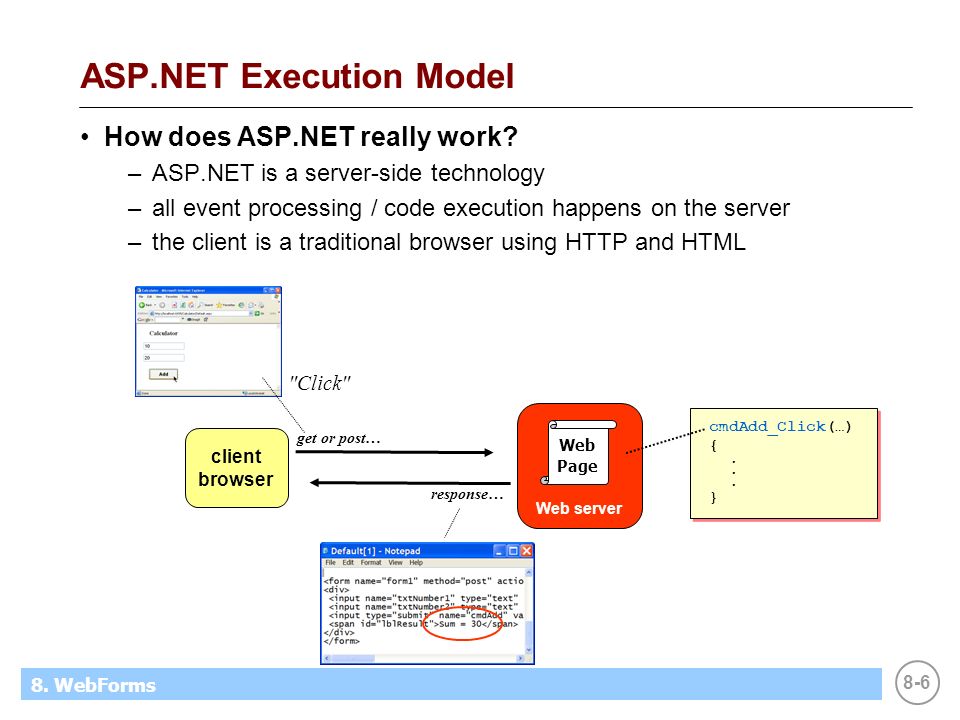Click the span lblResult line in Notepad

[x=424, y=624]
